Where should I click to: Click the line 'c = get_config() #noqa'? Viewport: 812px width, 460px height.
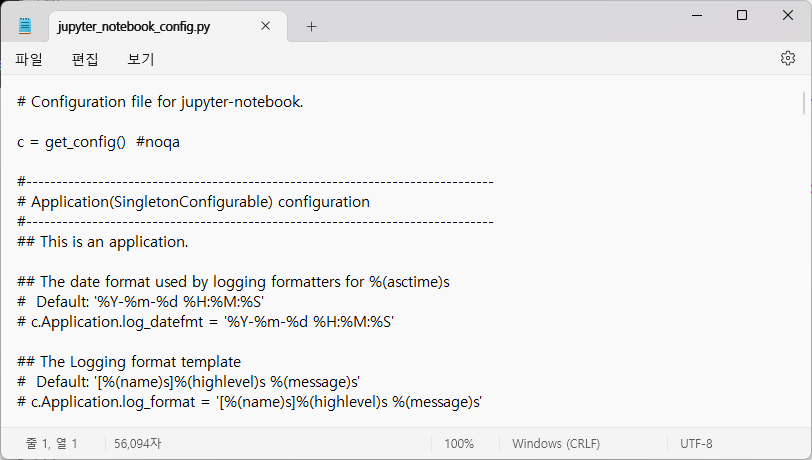98,142
